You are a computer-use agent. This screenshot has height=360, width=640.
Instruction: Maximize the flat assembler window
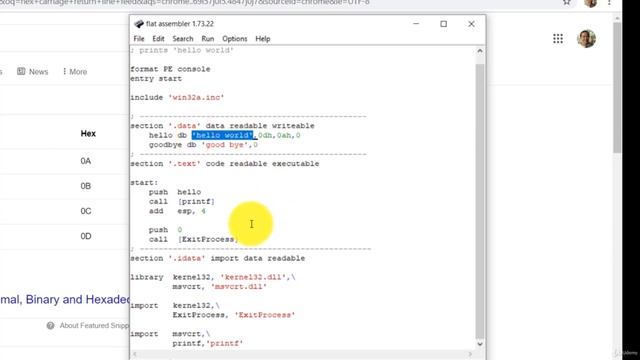(x=444, y=24)
